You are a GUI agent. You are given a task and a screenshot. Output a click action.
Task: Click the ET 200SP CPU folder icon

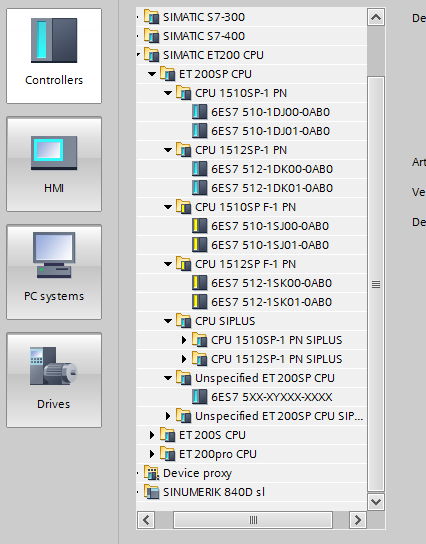click(x=168, y=74)
